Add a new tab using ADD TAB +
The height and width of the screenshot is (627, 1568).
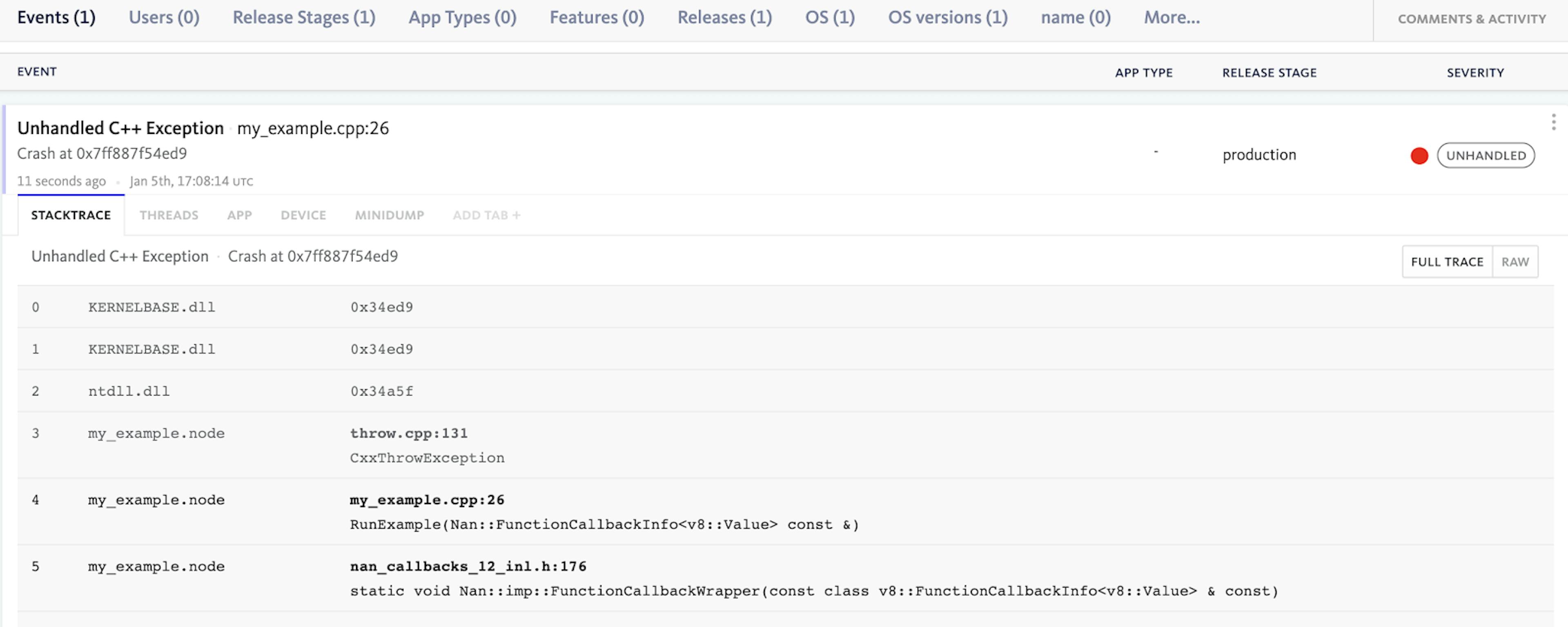point(485,215)
